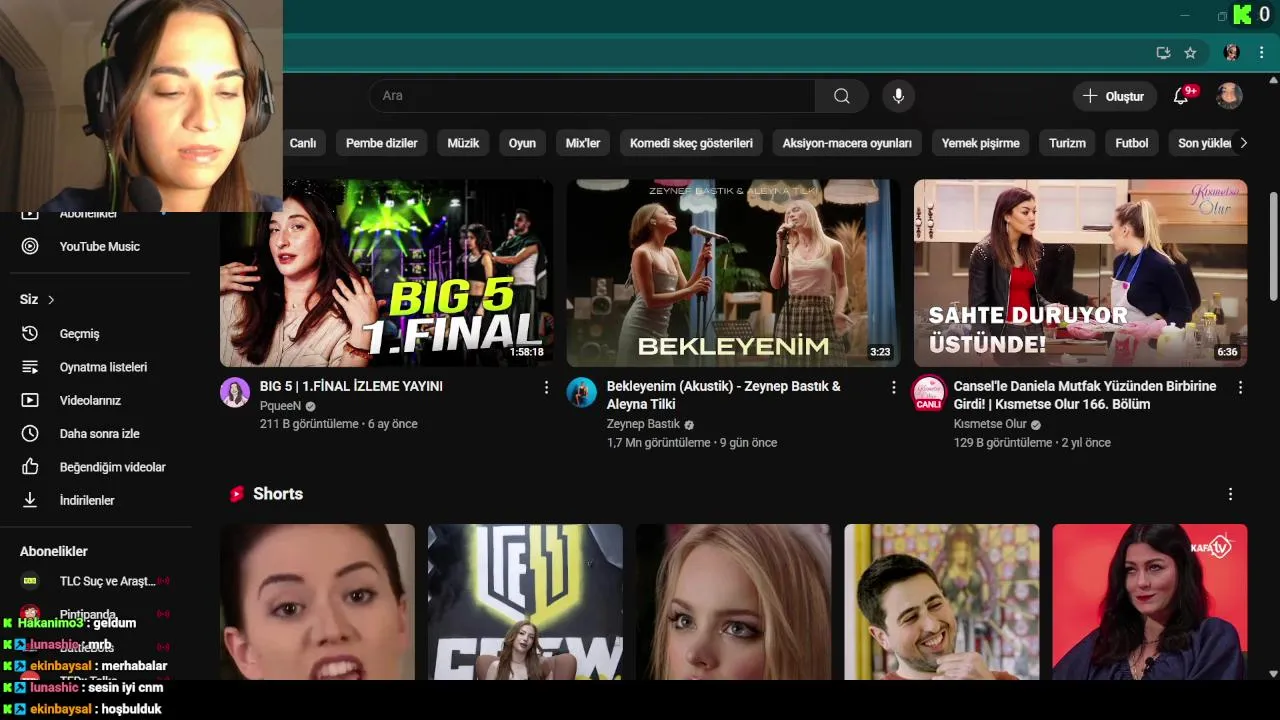1280x720 pixels.
Task: Click in the Ara search field
Action: [x=592, y=96]
